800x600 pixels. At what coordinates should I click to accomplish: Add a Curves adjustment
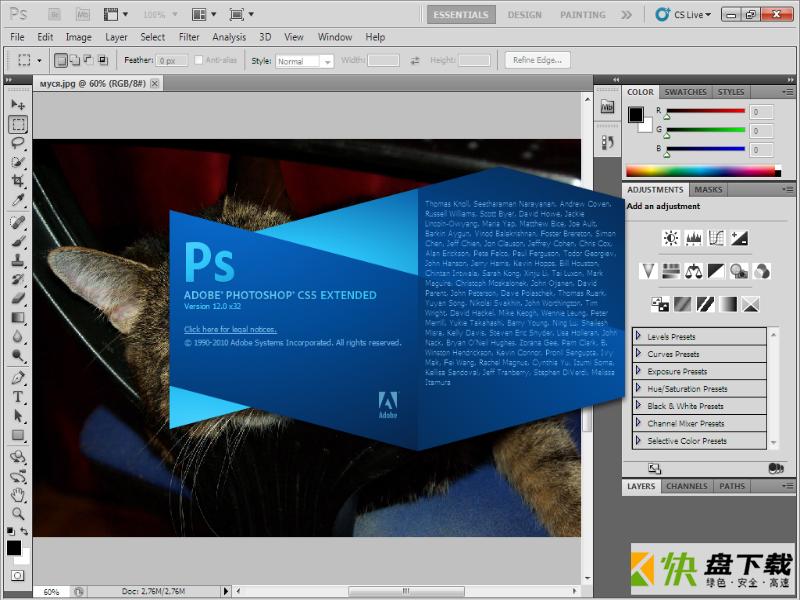coord(716,238)
